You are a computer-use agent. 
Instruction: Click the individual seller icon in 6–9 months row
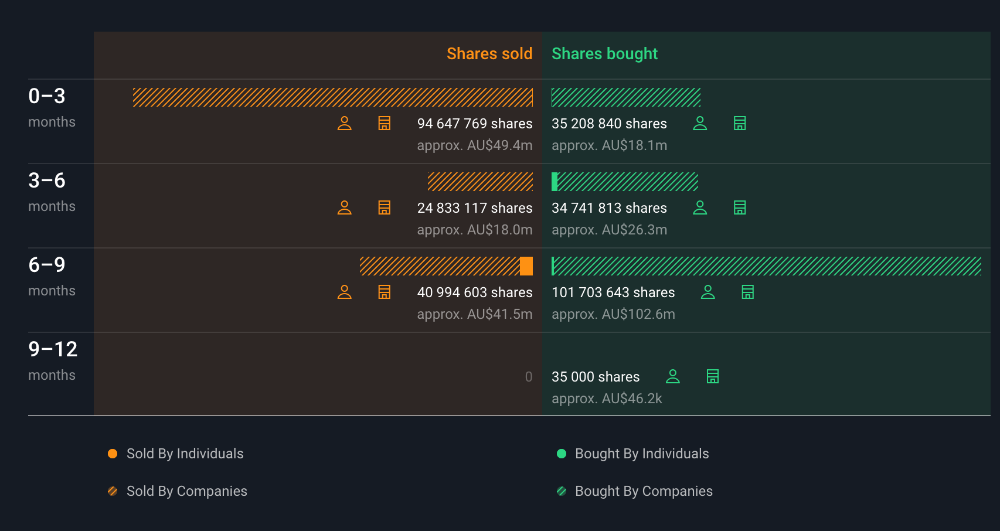(344, 293)
